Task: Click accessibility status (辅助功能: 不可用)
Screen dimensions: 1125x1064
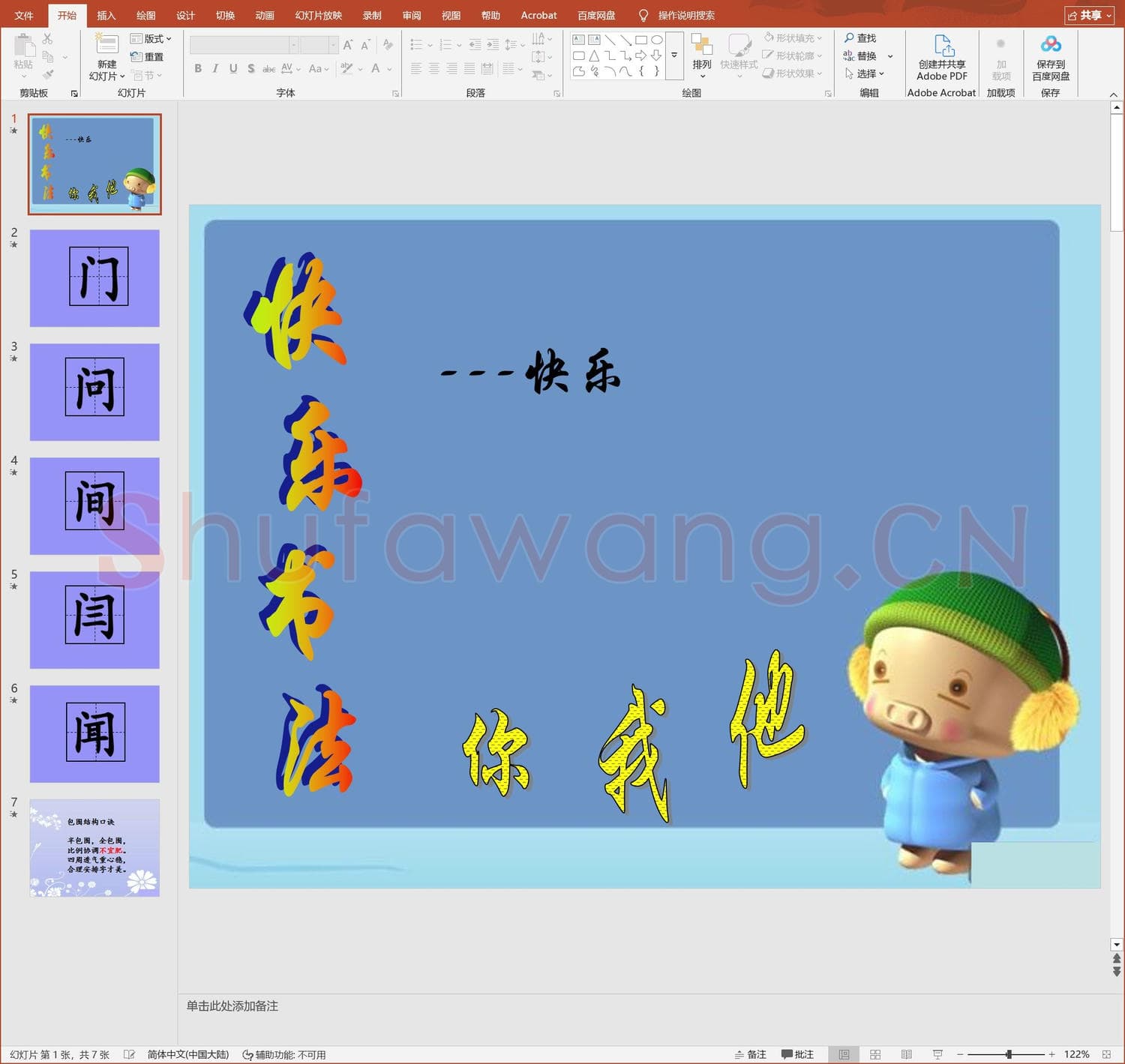Action: point(284,1054)
